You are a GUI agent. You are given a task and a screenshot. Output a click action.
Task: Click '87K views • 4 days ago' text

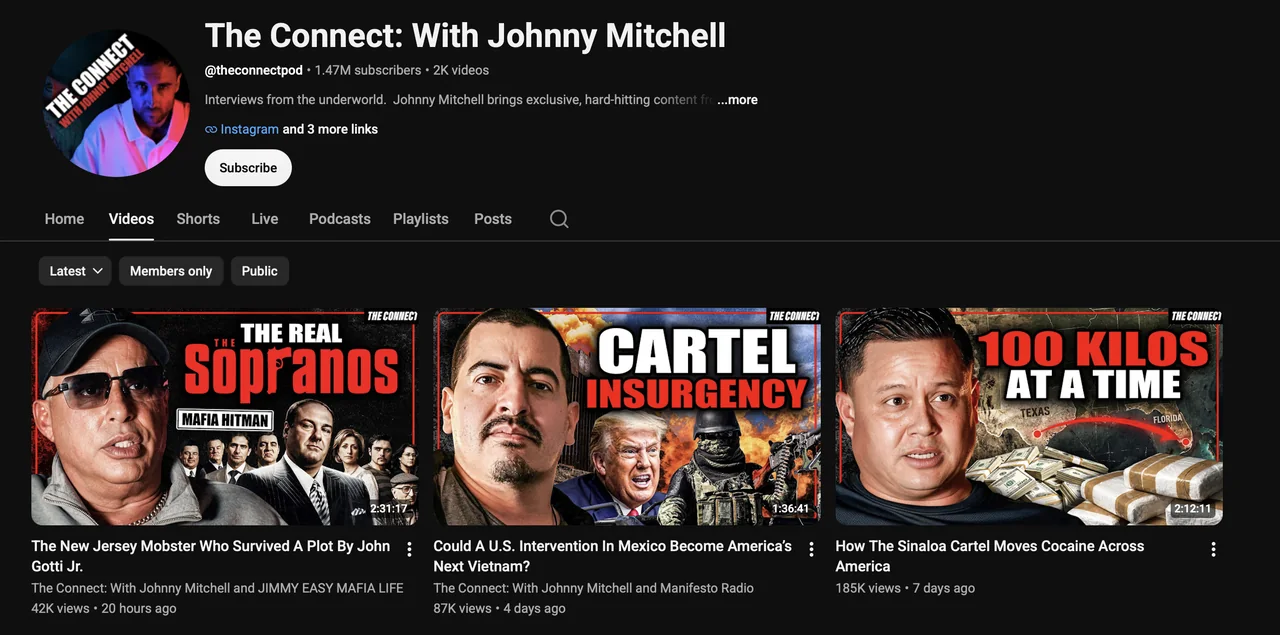[499, 608]
